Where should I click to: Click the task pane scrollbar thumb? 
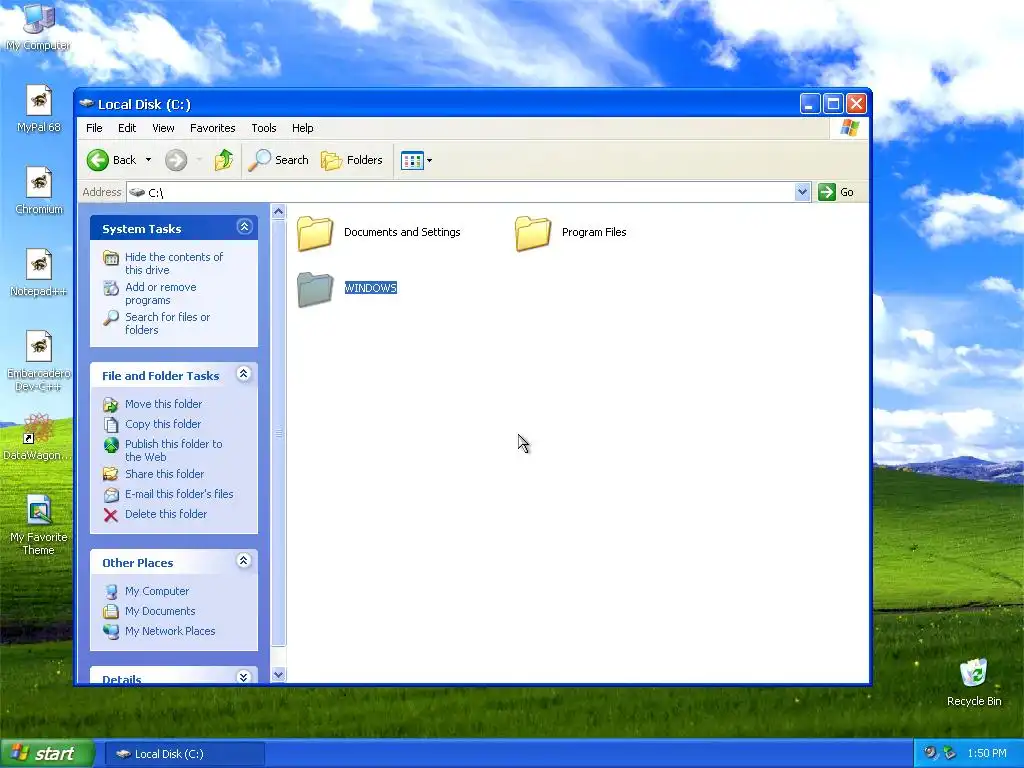(x=279, y=433)
